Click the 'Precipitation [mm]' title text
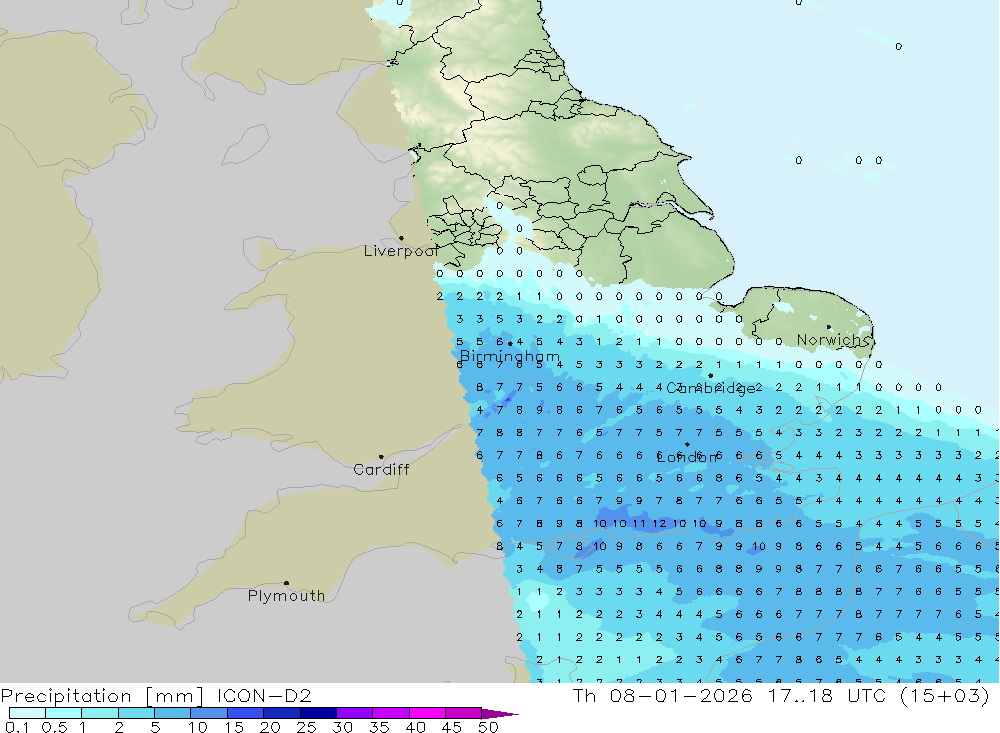Screen dimensions: 1000x733 point(102,695)
